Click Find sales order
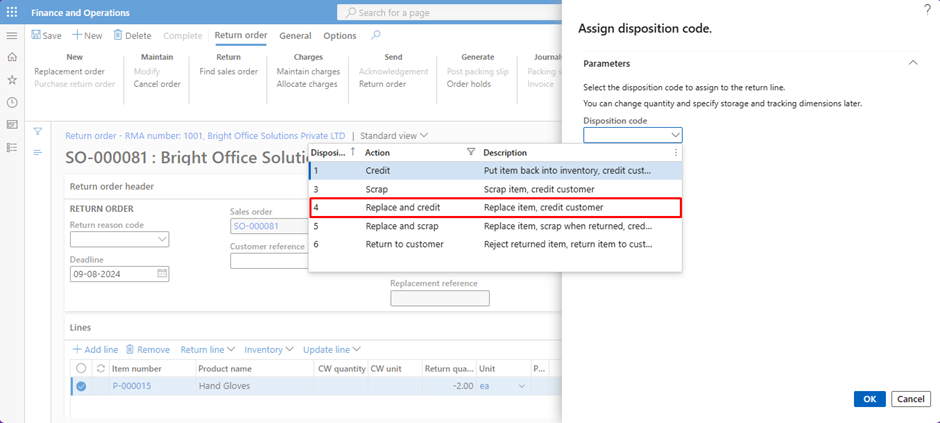This screenshot has width=940, height=423. [x=228, y=71]
